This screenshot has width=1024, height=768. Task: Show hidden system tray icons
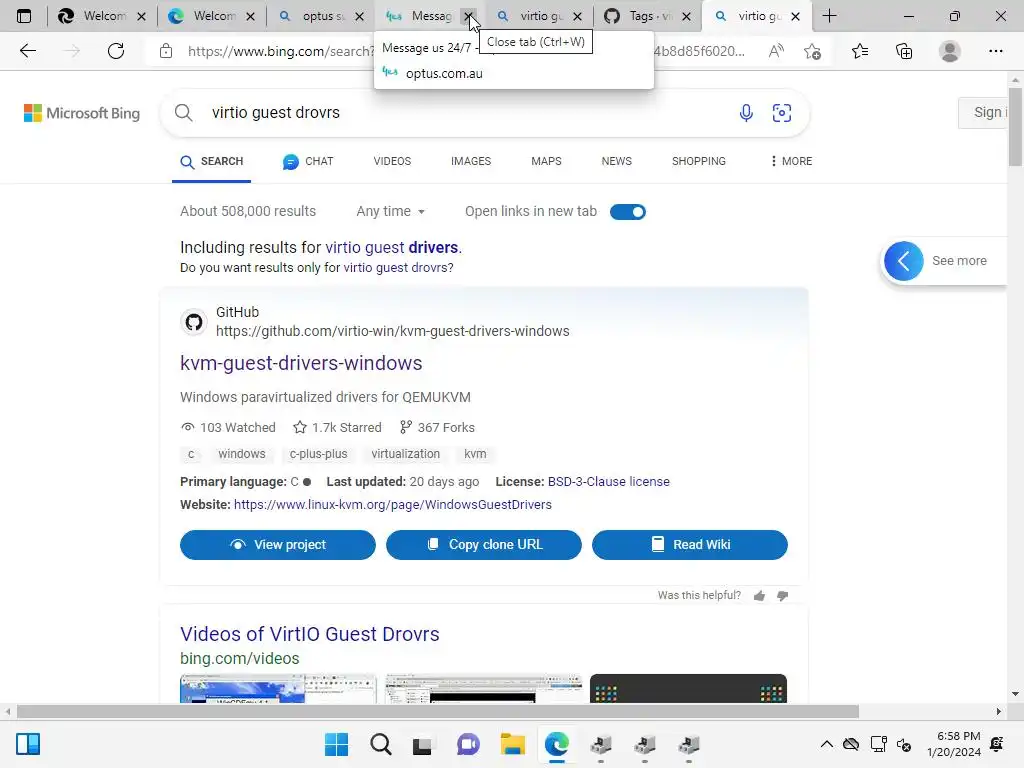(x=826, y=744)
